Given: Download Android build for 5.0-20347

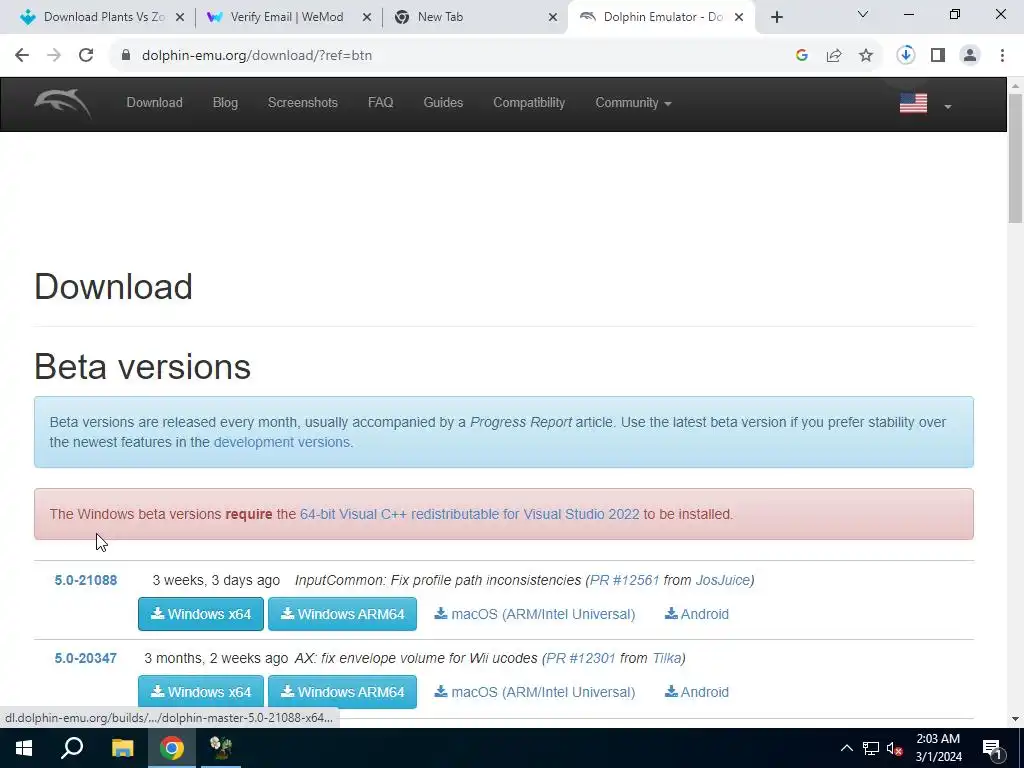Looking at the screenshot, I should (x=697, y=692).
